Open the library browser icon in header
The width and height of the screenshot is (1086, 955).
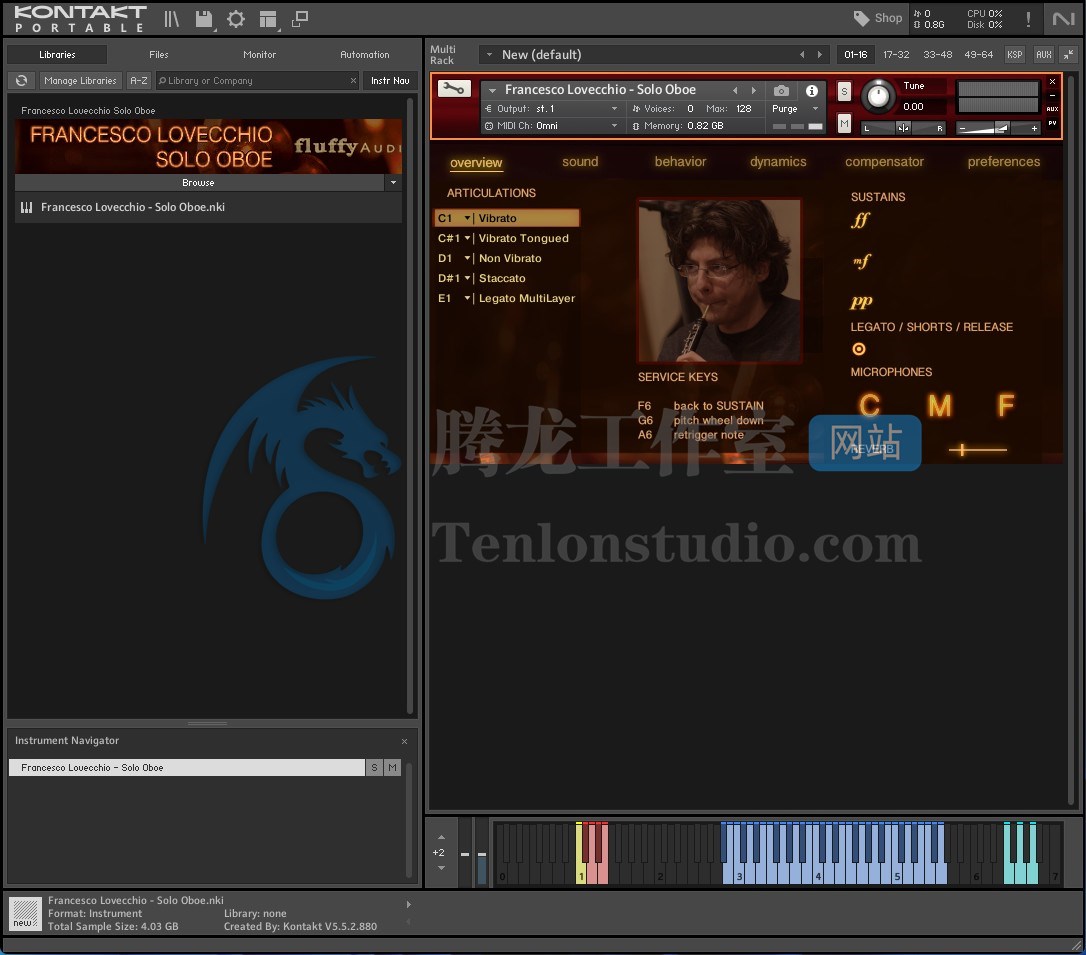click(x=171, y=19)
